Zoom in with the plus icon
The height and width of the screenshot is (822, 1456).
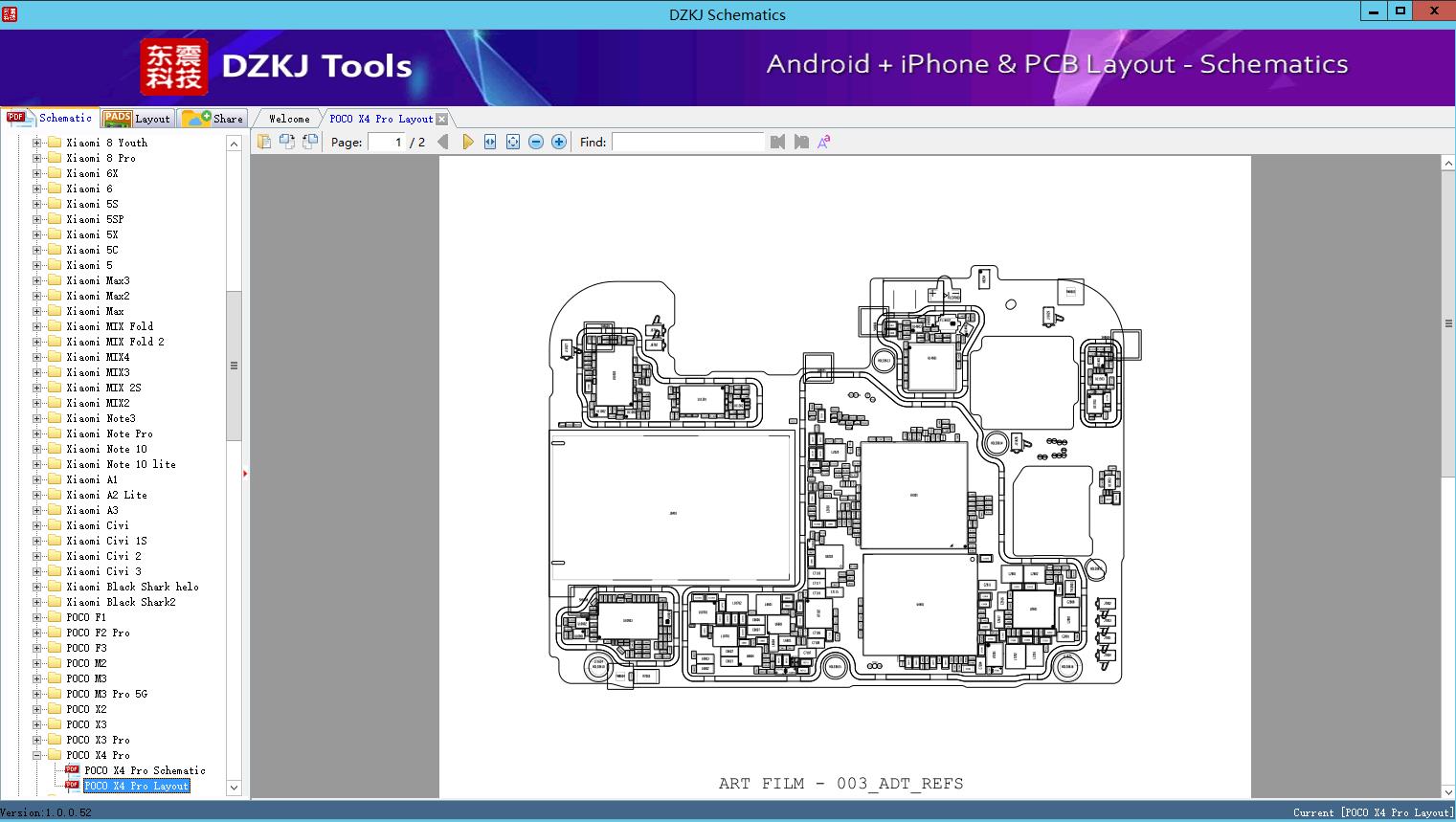tap(559, 142)
